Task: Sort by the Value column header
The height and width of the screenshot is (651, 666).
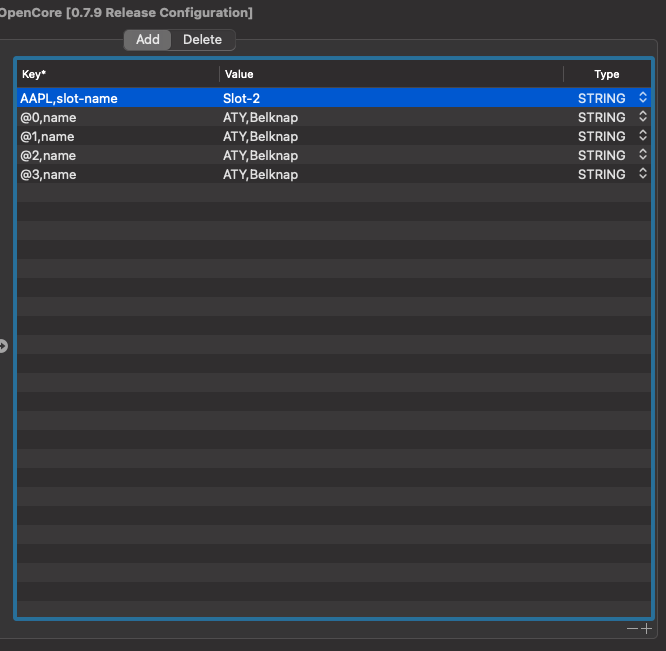Action: (x=392, y=74)
